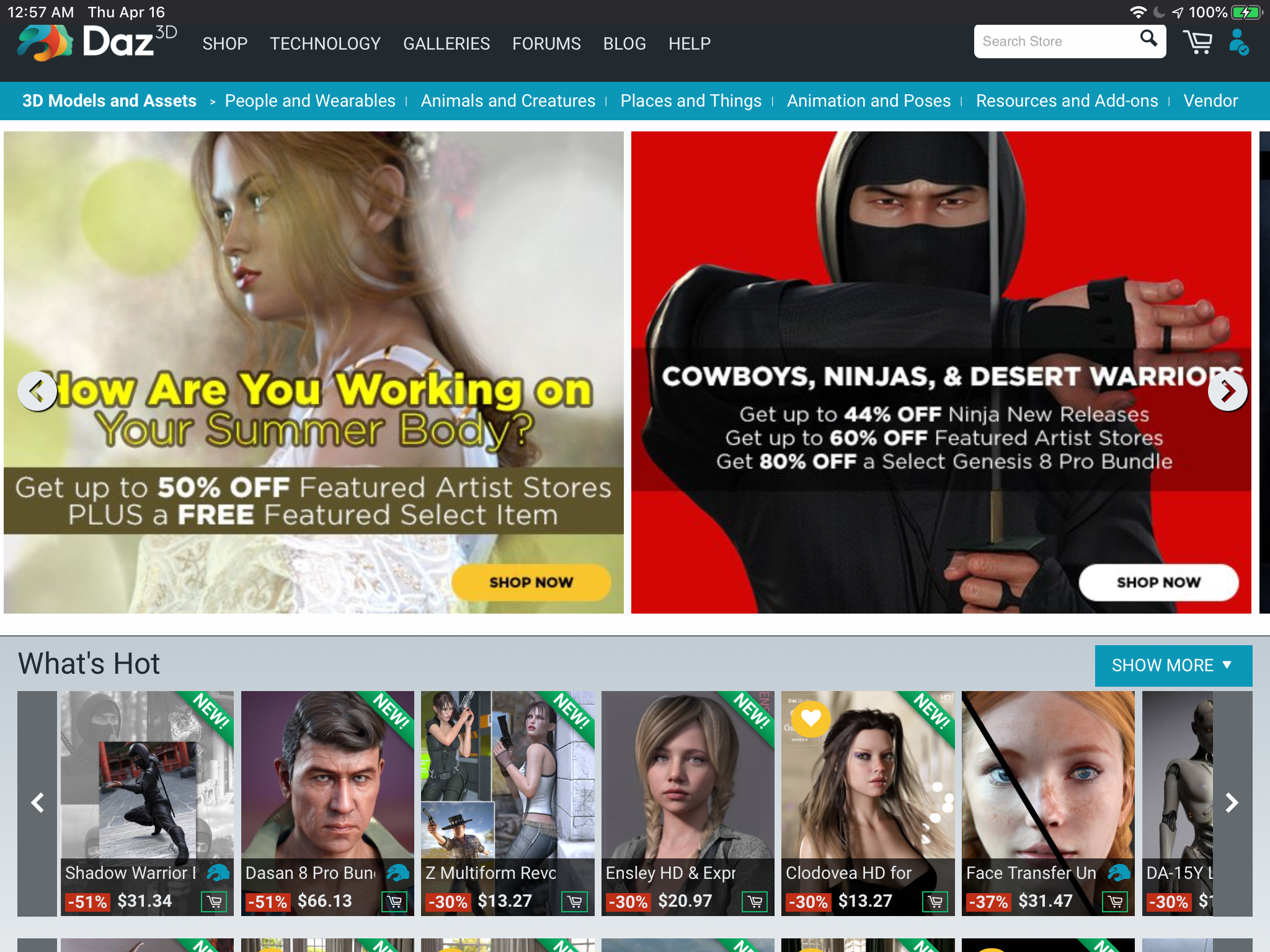Click white SHOP NOW on ninja banner
Screen dimensions: 1270x952
point(1158,582)
